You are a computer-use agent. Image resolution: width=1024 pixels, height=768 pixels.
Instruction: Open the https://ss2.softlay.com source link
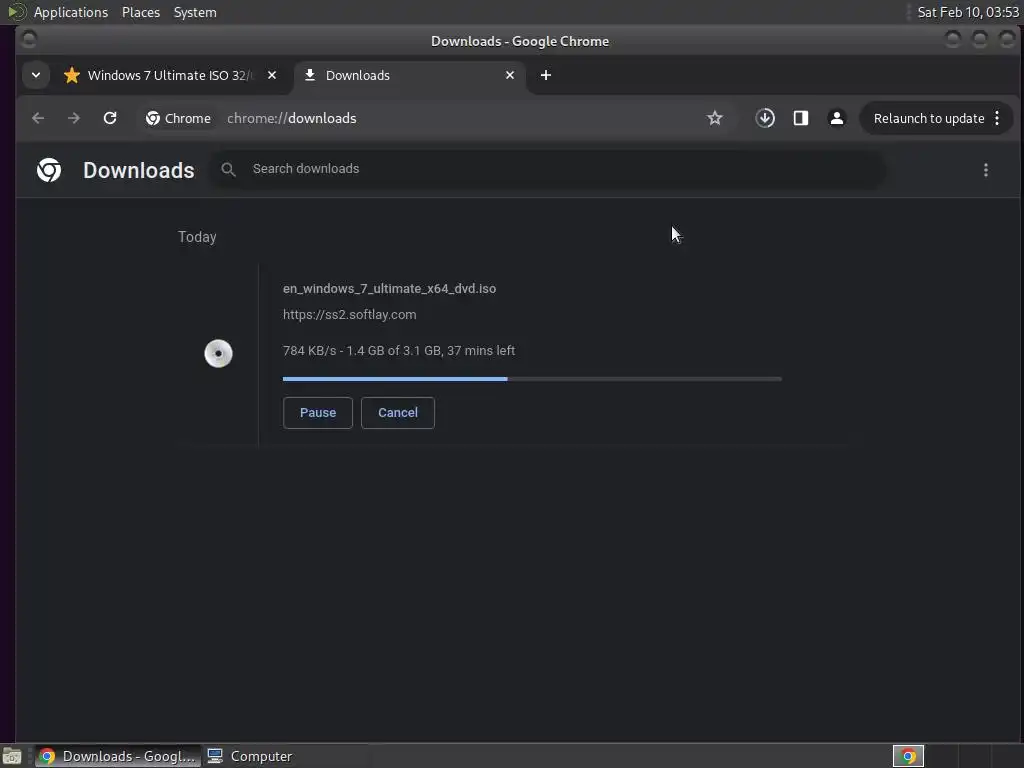click(349, 315)
